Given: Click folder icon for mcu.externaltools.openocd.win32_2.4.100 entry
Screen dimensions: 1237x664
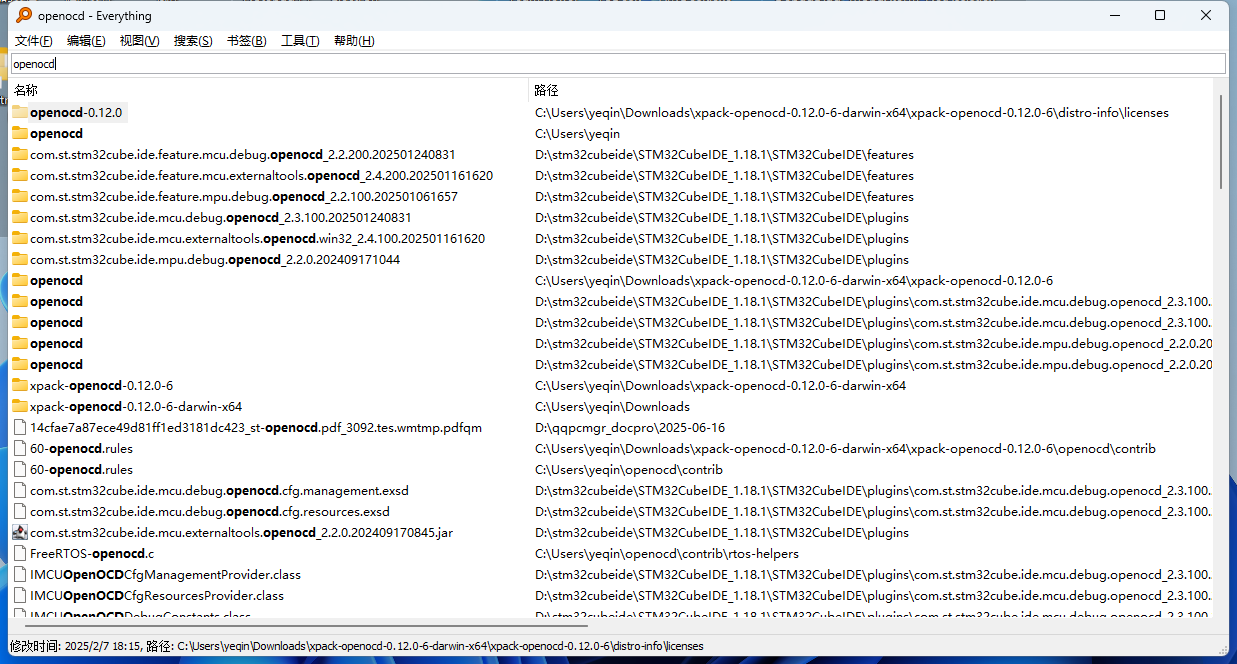Looking at the screenshot, I should click(20, 238).
